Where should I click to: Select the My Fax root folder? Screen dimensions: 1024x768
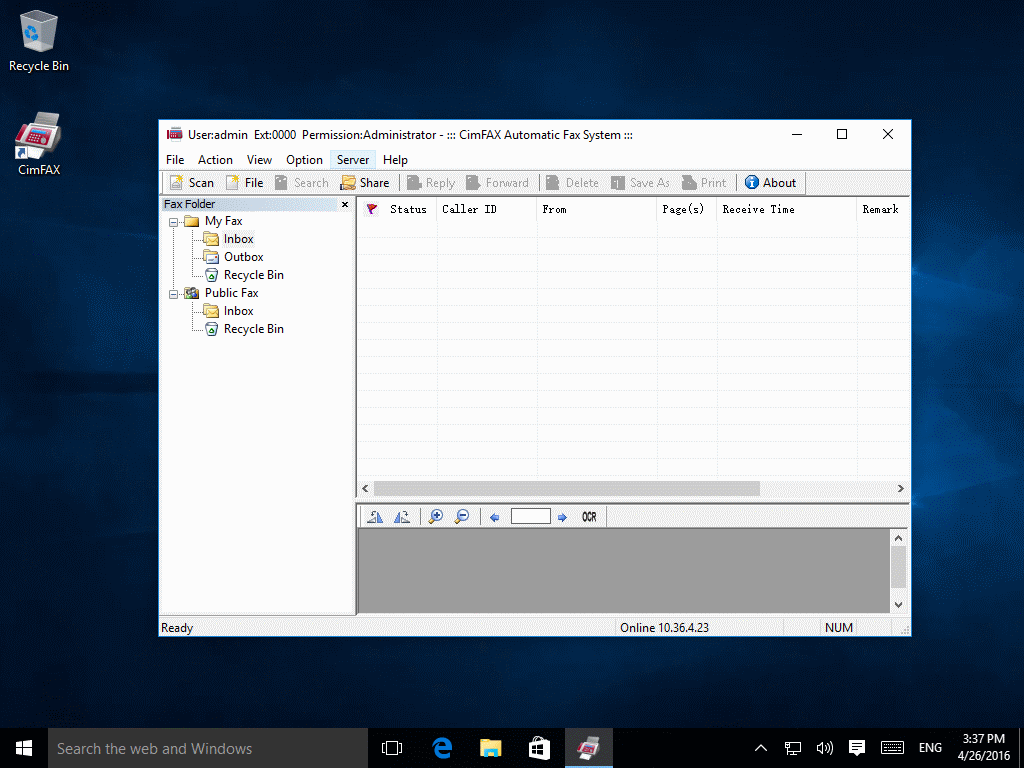(x=223, y=221)
